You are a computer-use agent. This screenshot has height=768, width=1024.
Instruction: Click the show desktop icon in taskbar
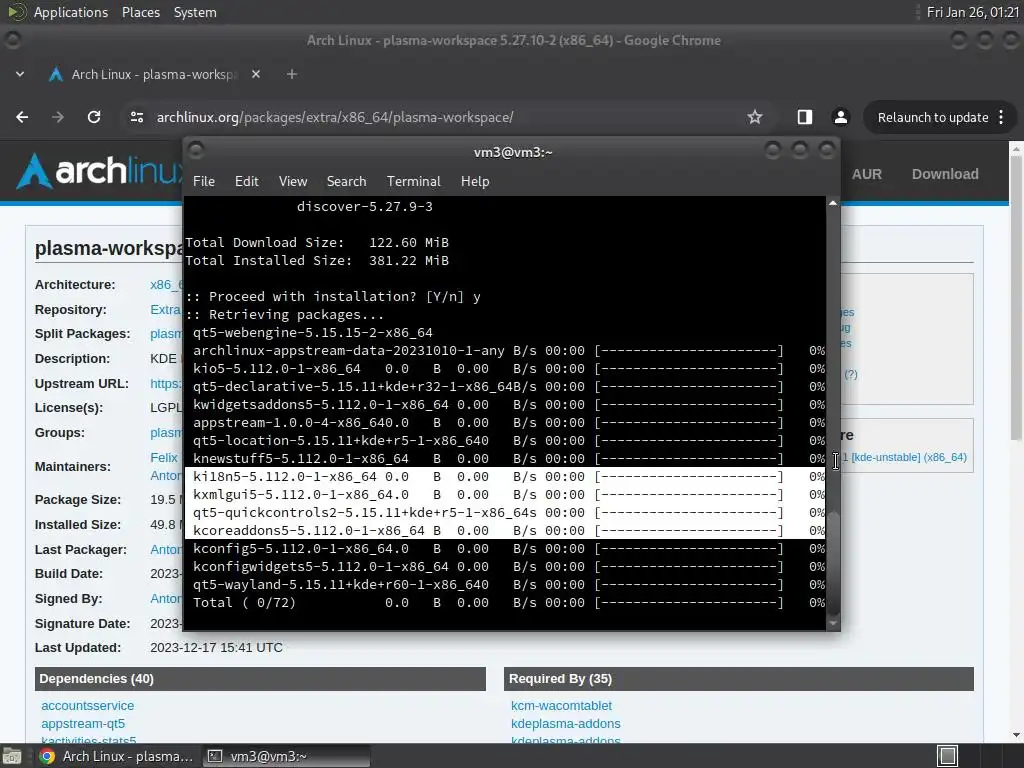click(x=11, y=756)
